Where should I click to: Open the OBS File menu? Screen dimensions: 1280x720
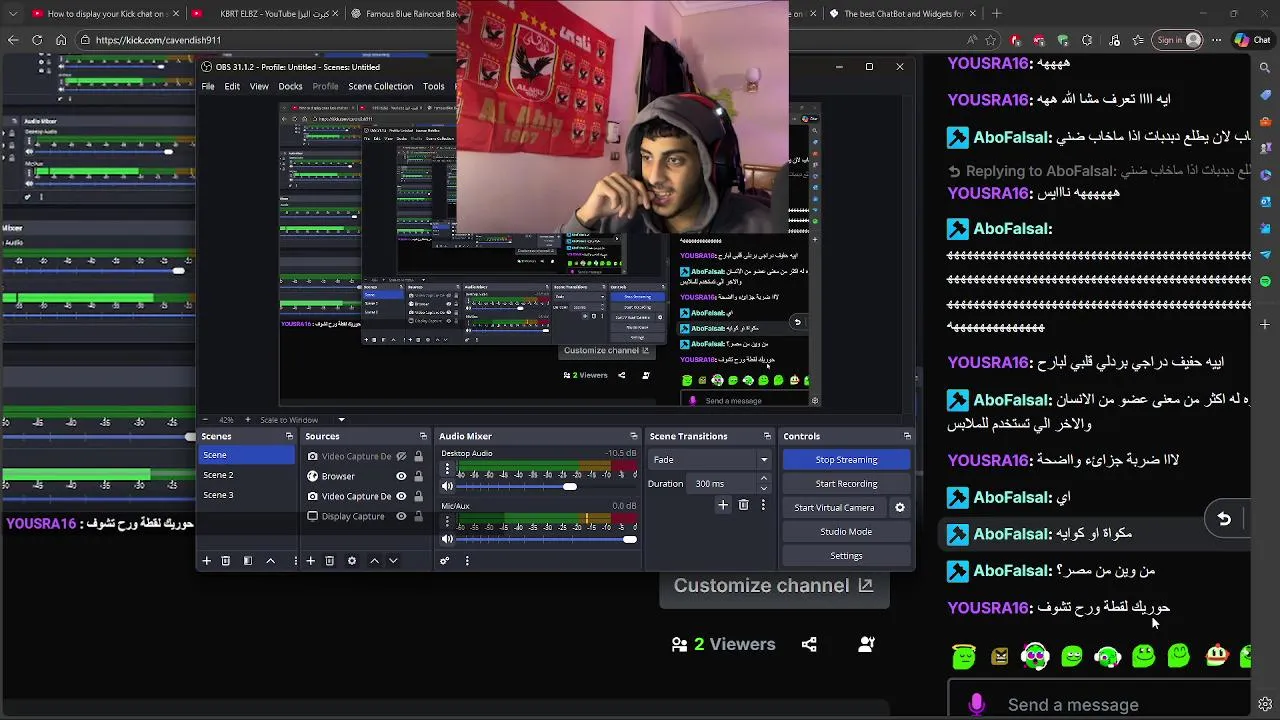(208, 87)
